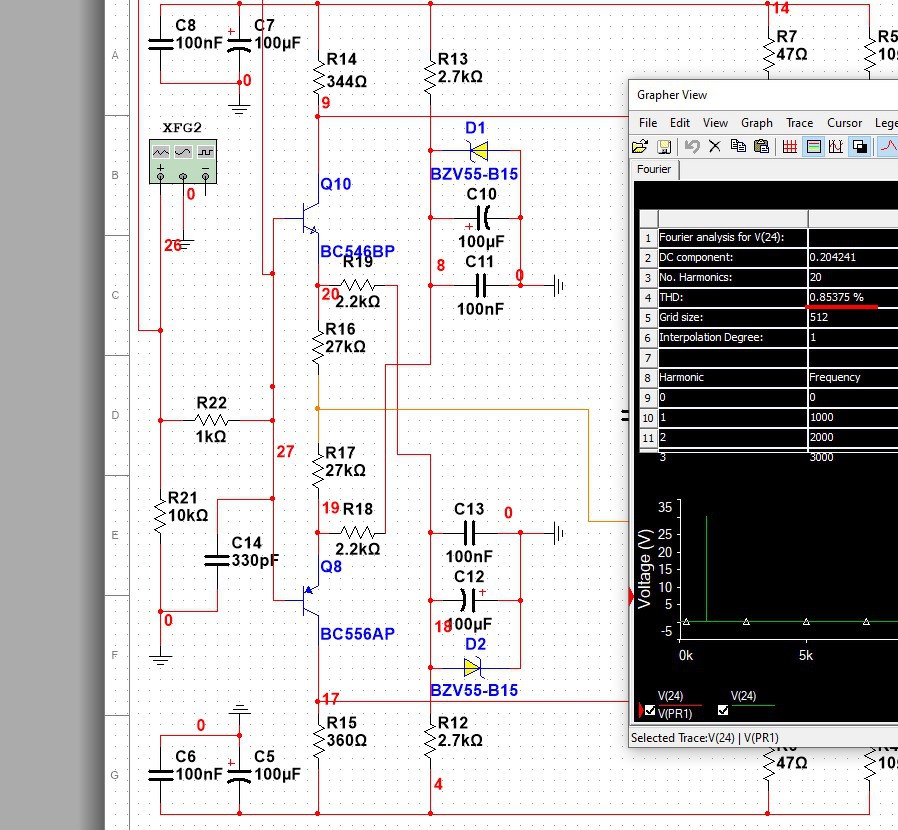Open the File menu in Grapher View
The height and width of the screenshot is (830, 898).
coord(648,122)
